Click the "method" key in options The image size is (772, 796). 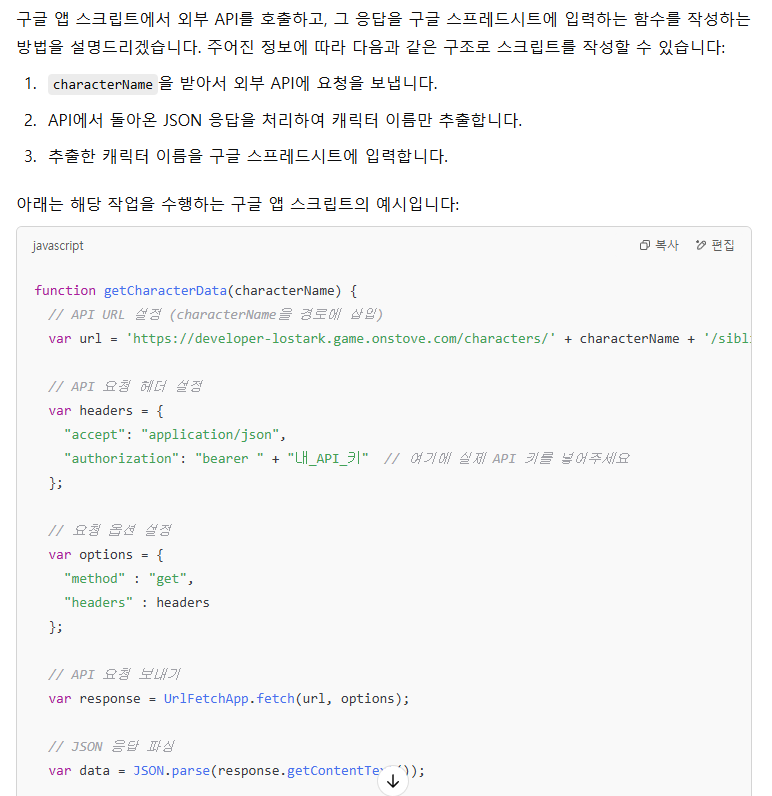tap(94, 579)
